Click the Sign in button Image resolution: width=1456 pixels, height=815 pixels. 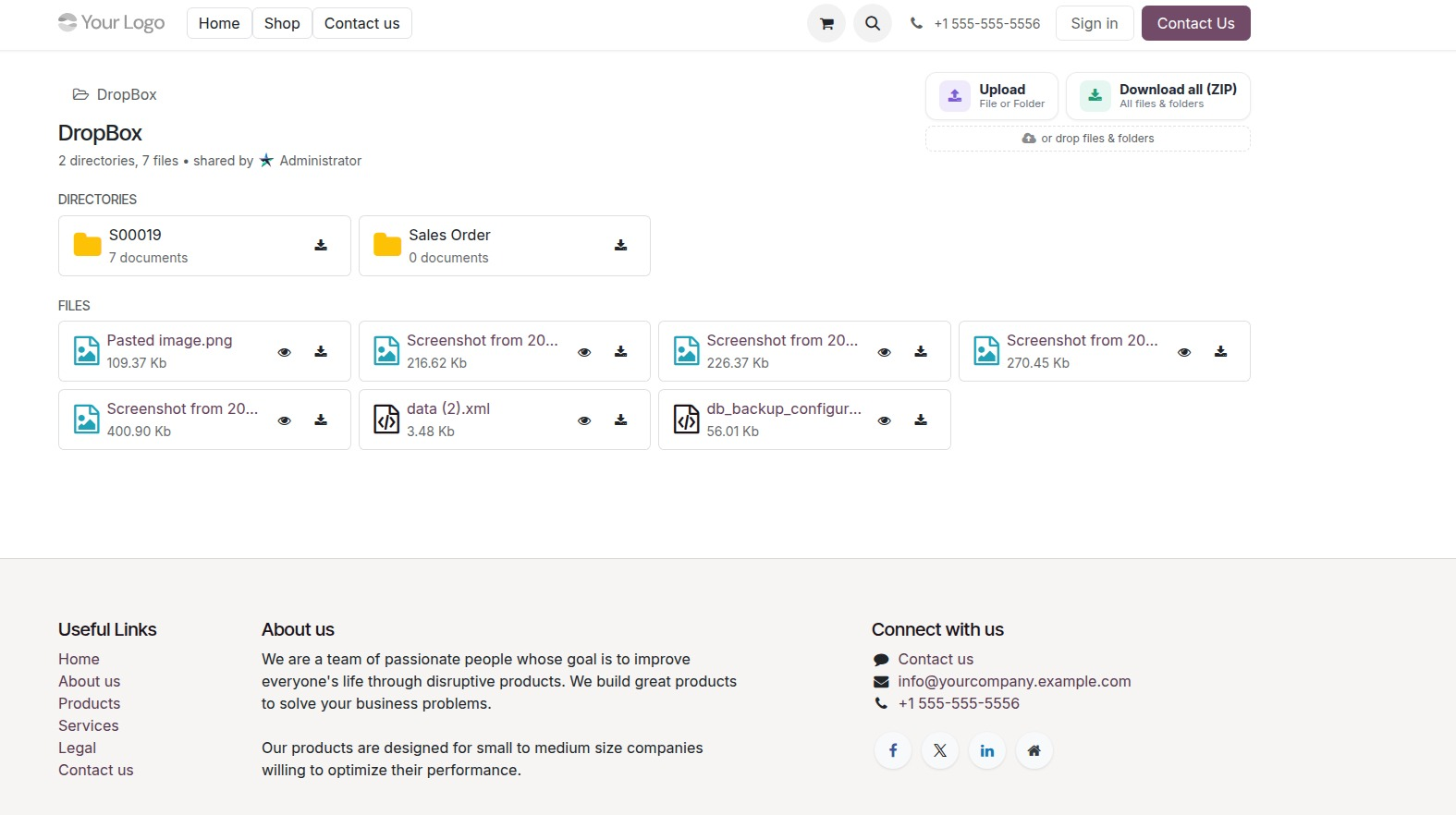tap(1095, 23)
